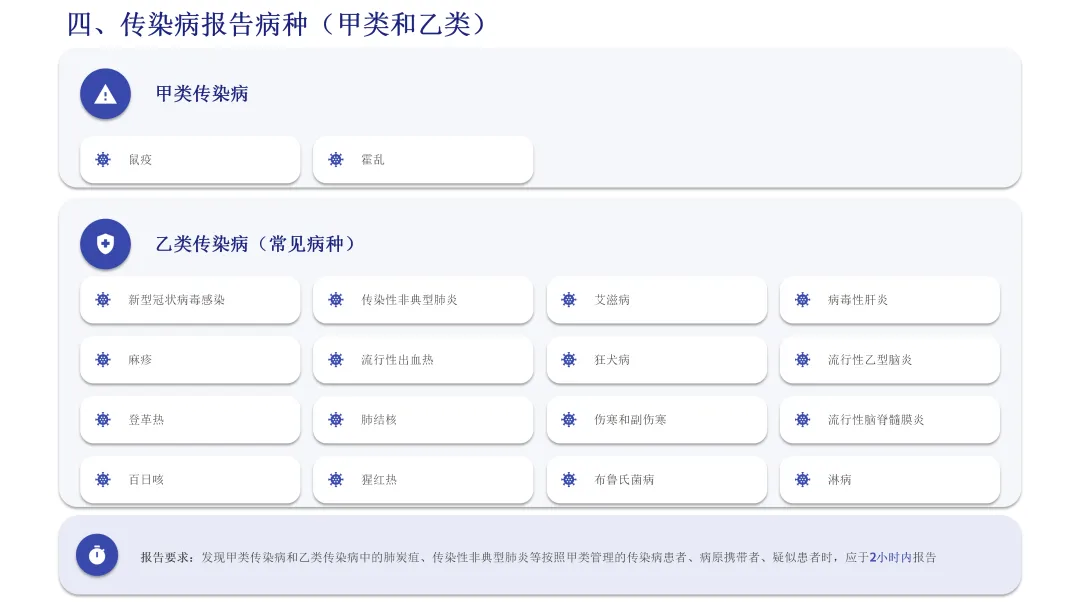This screenshot has width=1080, height=608.
Task: Click the 流行性出血热 disease card
Action: point(423,360)
